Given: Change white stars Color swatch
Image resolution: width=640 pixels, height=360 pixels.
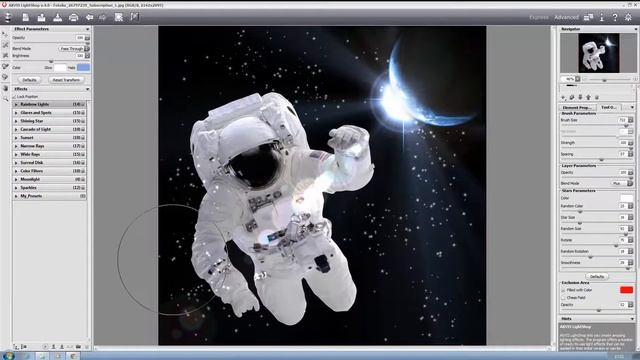Looking at the screenshot, I should click(x=627, y=198).
